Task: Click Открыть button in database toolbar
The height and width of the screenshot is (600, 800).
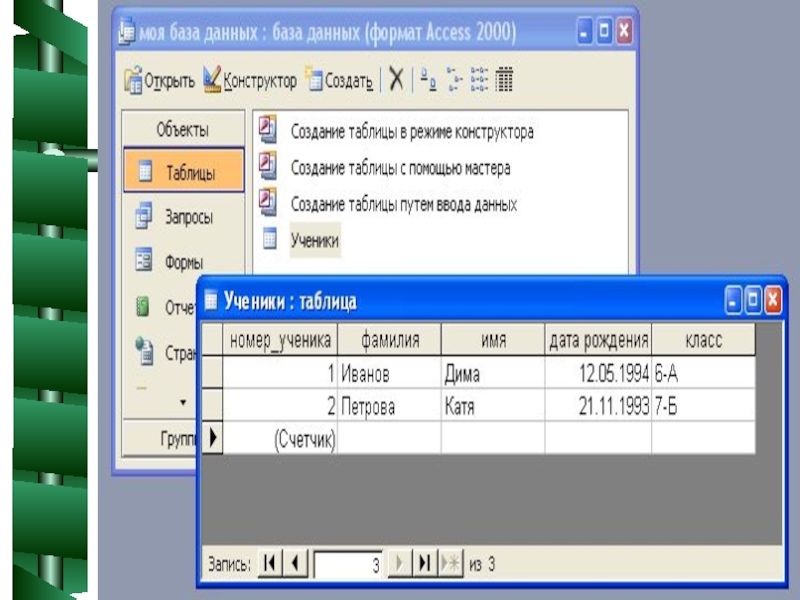Action: [x=159, y=81]
